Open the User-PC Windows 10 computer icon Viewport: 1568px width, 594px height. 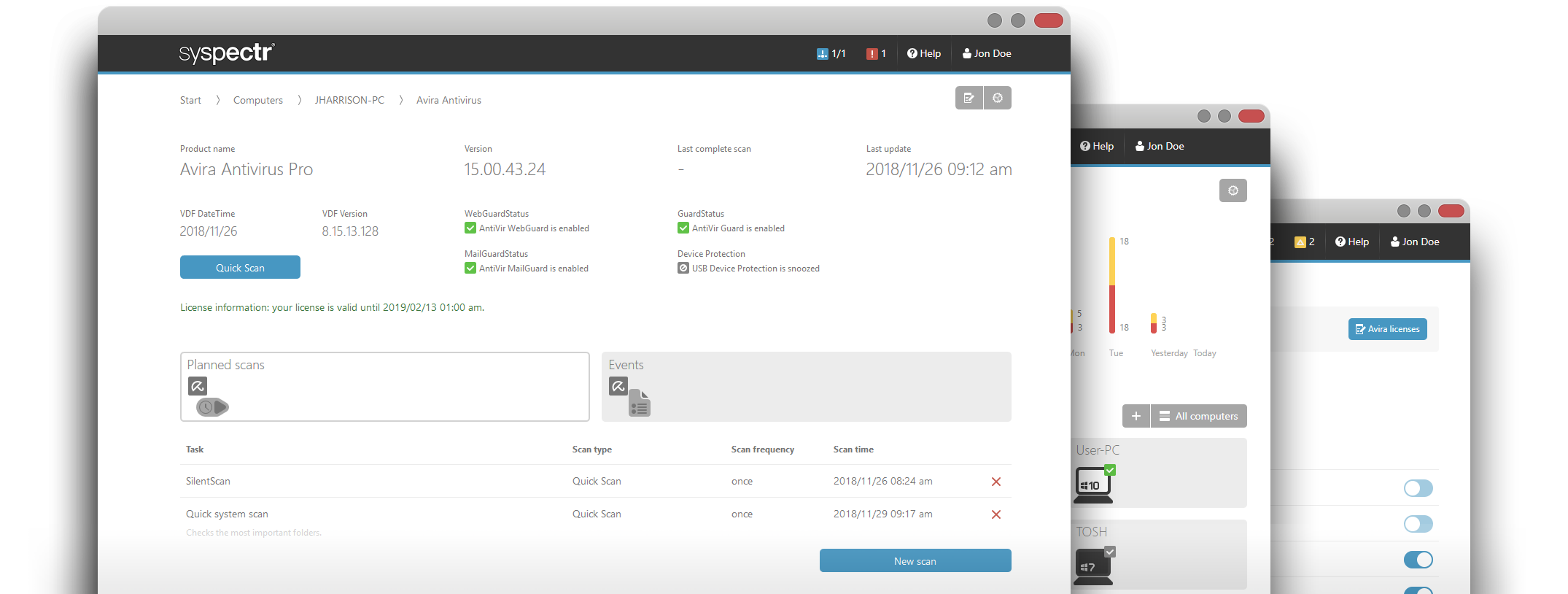click(1094, 485)
